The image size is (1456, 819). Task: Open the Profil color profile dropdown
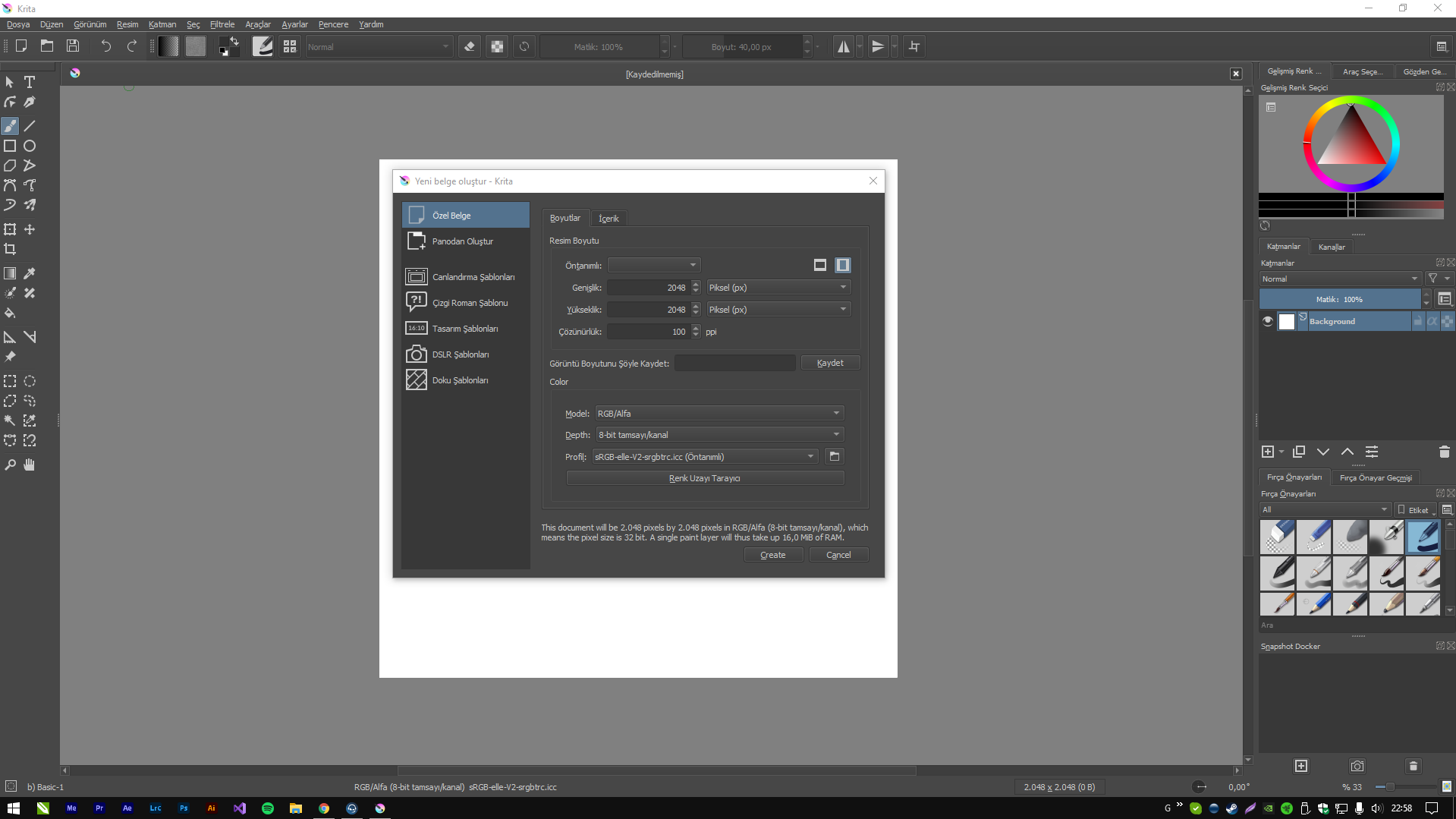(x=705, y=457)
